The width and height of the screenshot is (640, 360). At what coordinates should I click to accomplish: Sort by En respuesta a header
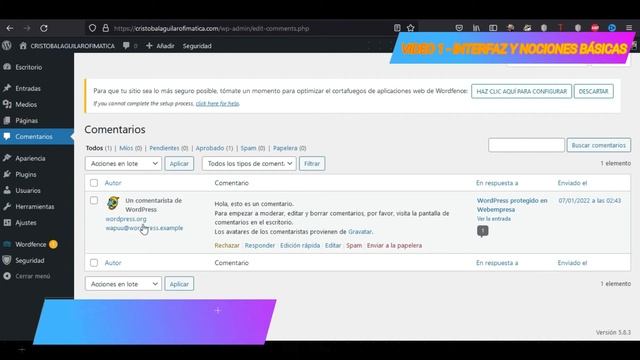click(x=497, y=183)
